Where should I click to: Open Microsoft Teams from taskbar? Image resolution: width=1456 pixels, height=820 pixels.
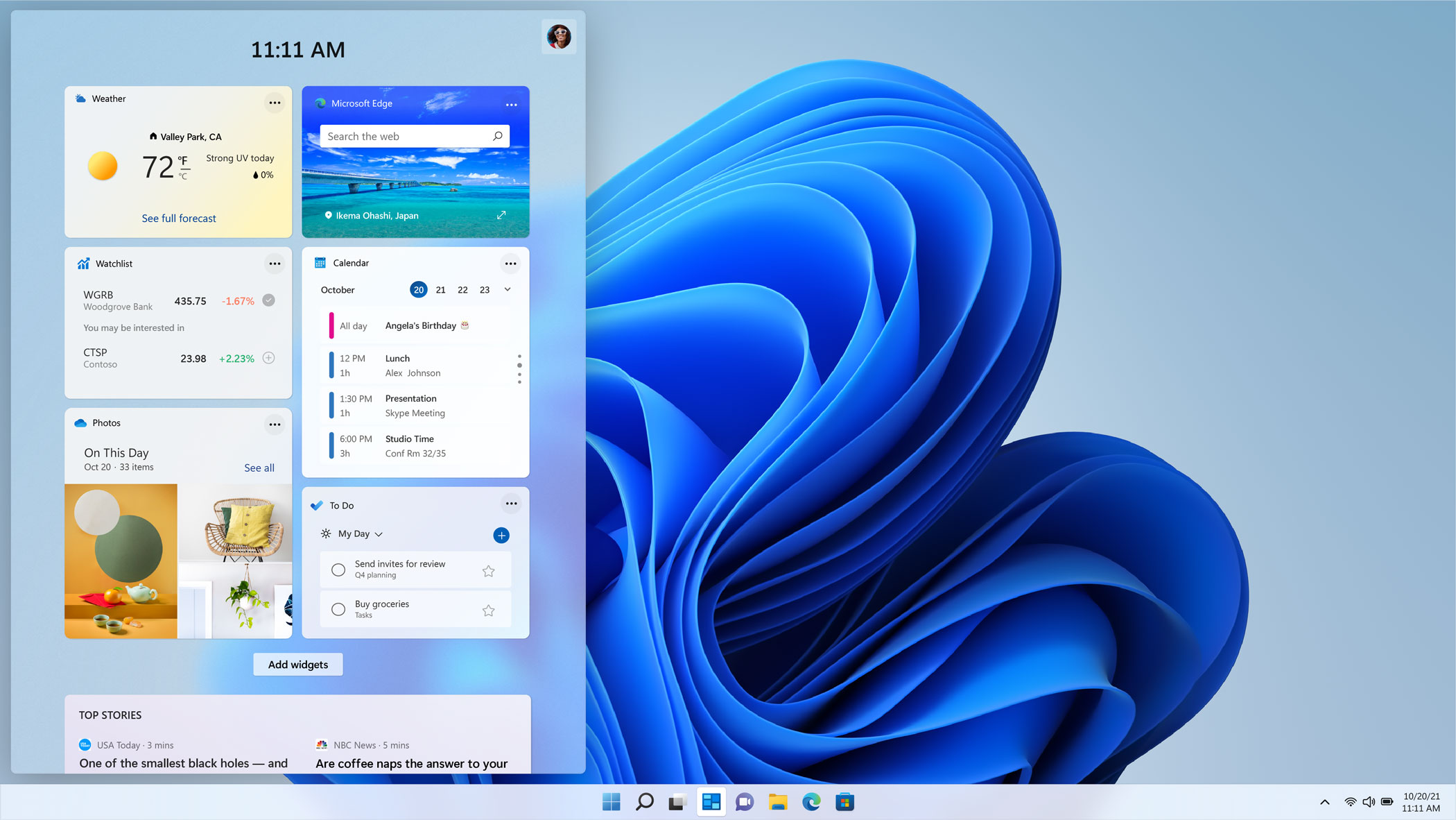[745, 802]
